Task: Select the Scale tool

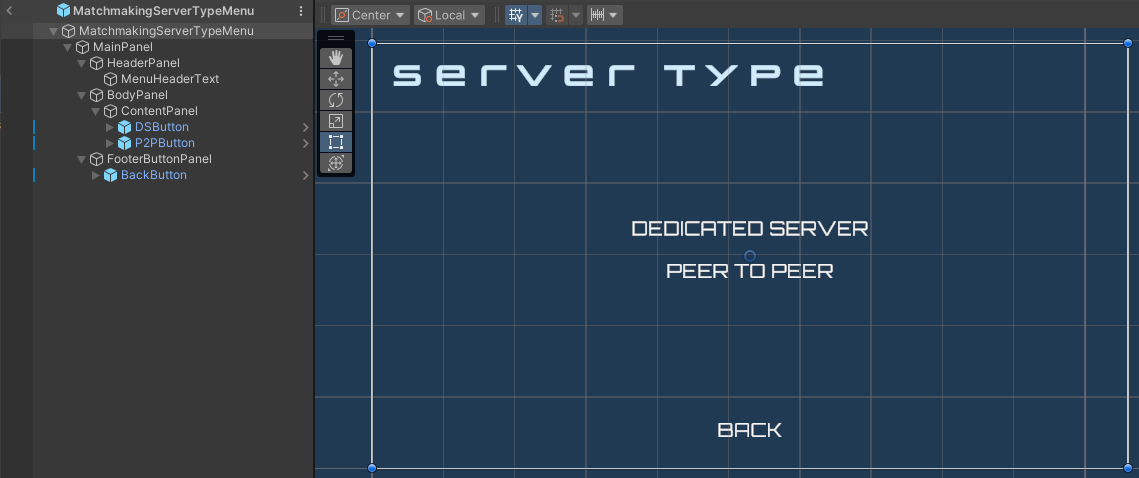Action: [336, 121]
